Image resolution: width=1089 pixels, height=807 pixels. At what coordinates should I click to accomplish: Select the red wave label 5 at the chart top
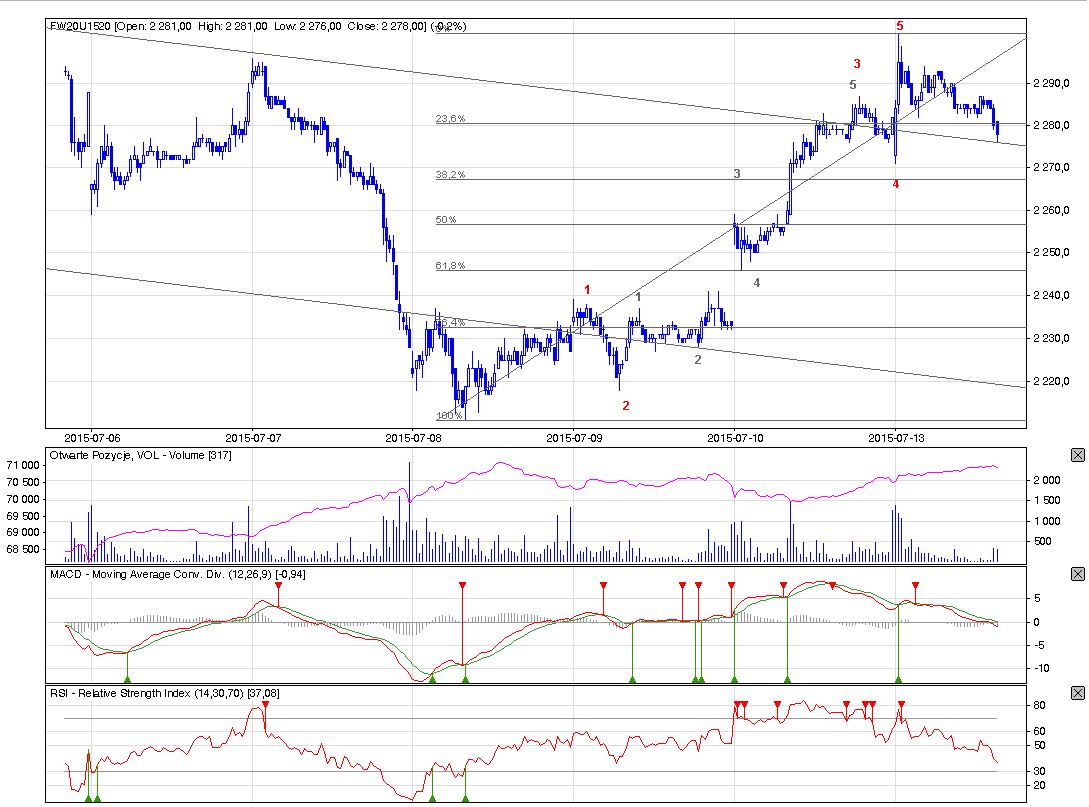tap(900, 25)
